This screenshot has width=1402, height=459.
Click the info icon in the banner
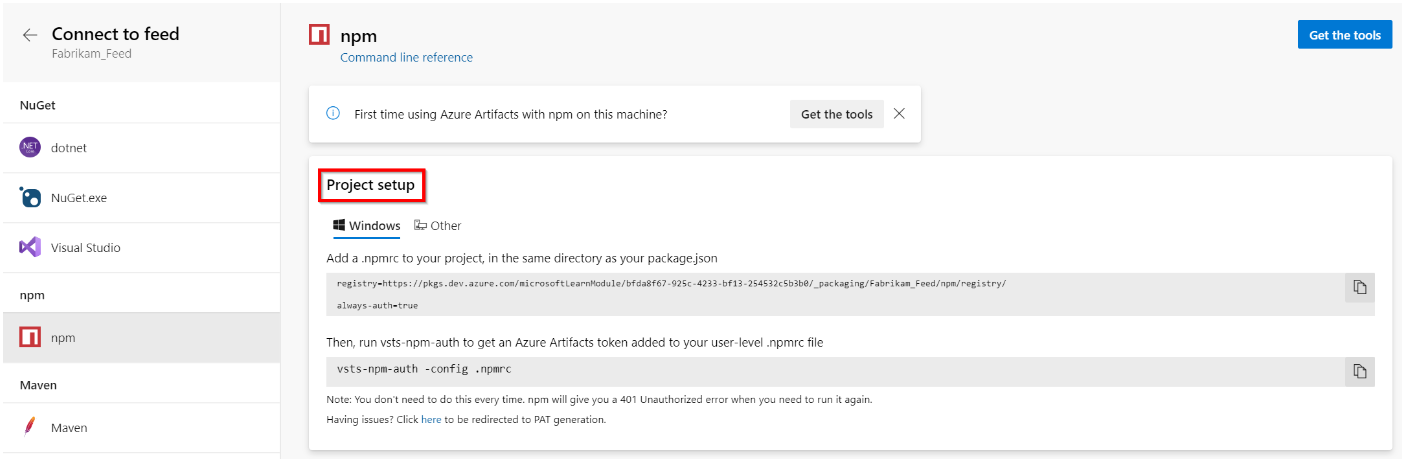(x=333, y=114)
